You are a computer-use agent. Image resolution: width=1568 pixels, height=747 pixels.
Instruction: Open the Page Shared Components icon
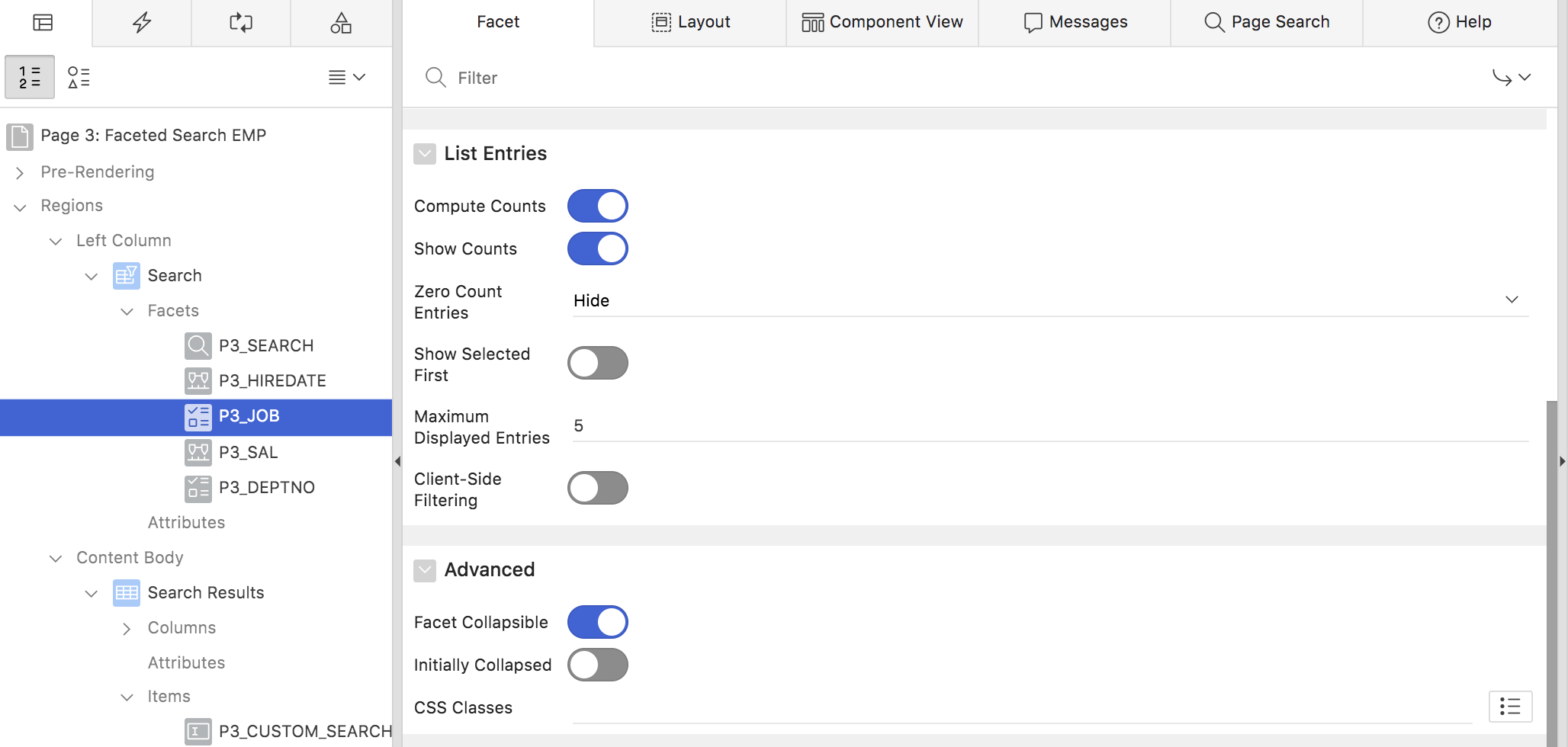[x=341, y=22]
